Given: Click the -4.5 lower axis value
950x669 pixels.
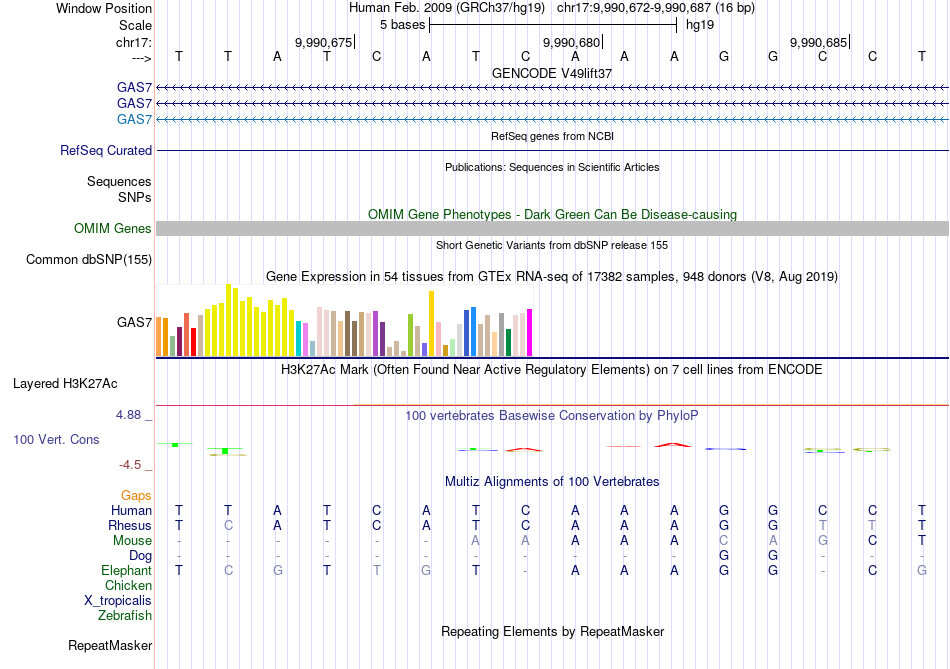Looking at the screenshot, I should (130, 465).
